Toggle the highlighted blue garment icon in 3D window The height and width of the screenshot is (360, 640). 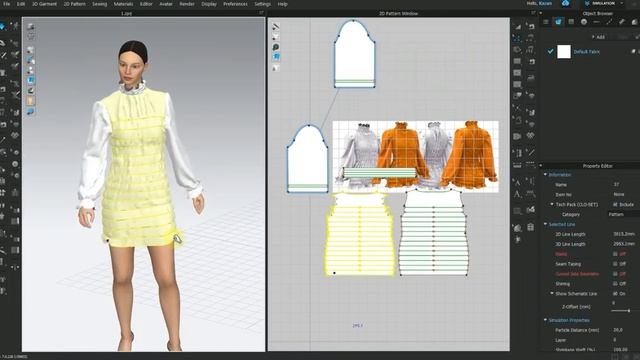(x=31, y=80)
